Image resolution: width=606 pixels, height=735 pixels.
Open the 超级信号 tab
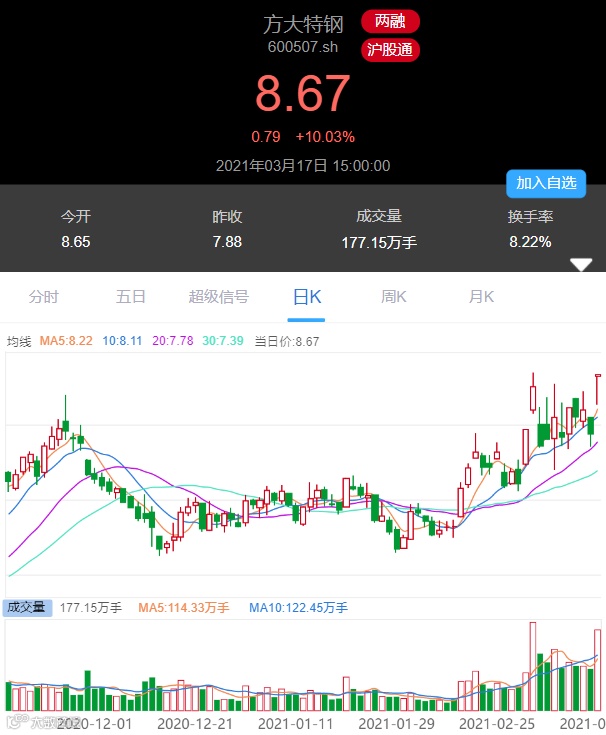pyautogui.click(x=218, y=297)
